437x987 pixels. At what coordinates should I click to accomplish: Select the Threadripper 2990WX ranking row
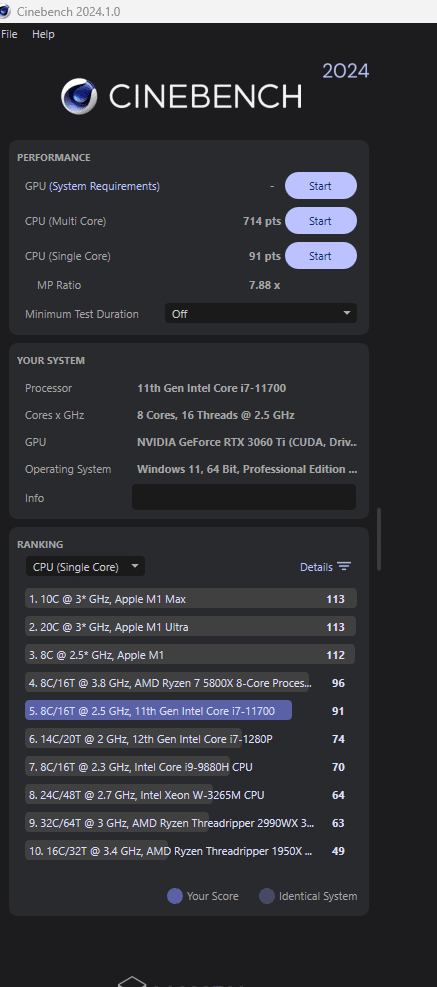191,823
